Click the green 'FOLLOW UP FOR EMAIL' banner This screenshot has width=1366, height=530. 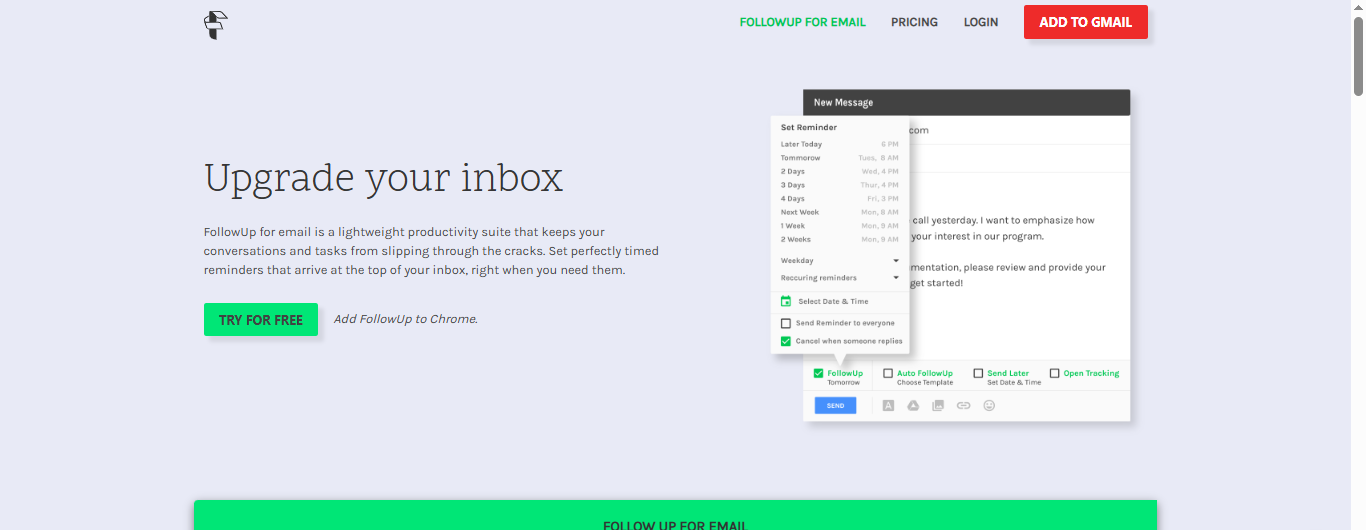coord(675,515)
